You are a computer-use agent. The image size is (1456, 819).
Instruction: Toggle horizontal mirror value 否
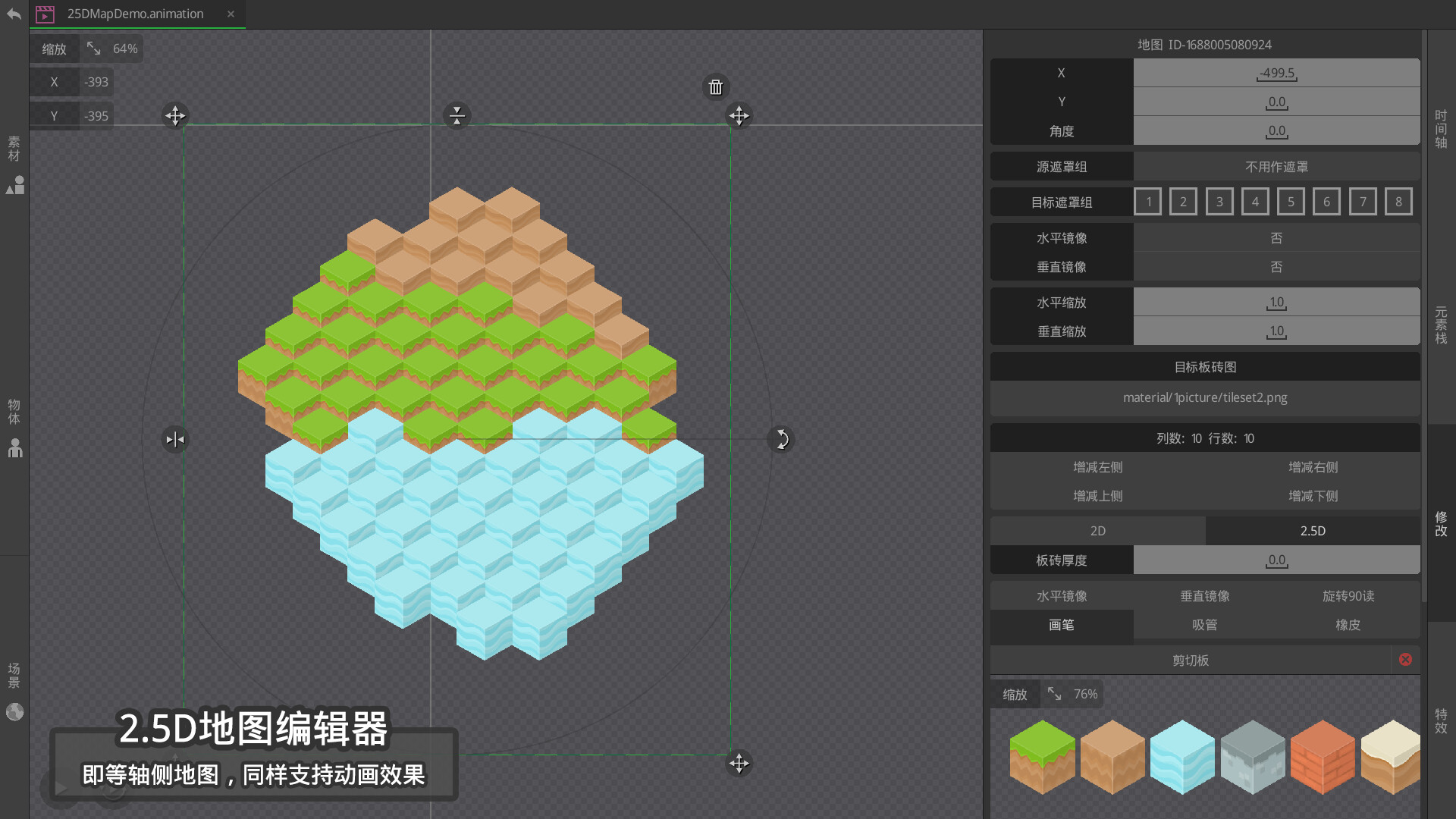pyautogui.click(x=1276, y=238)
